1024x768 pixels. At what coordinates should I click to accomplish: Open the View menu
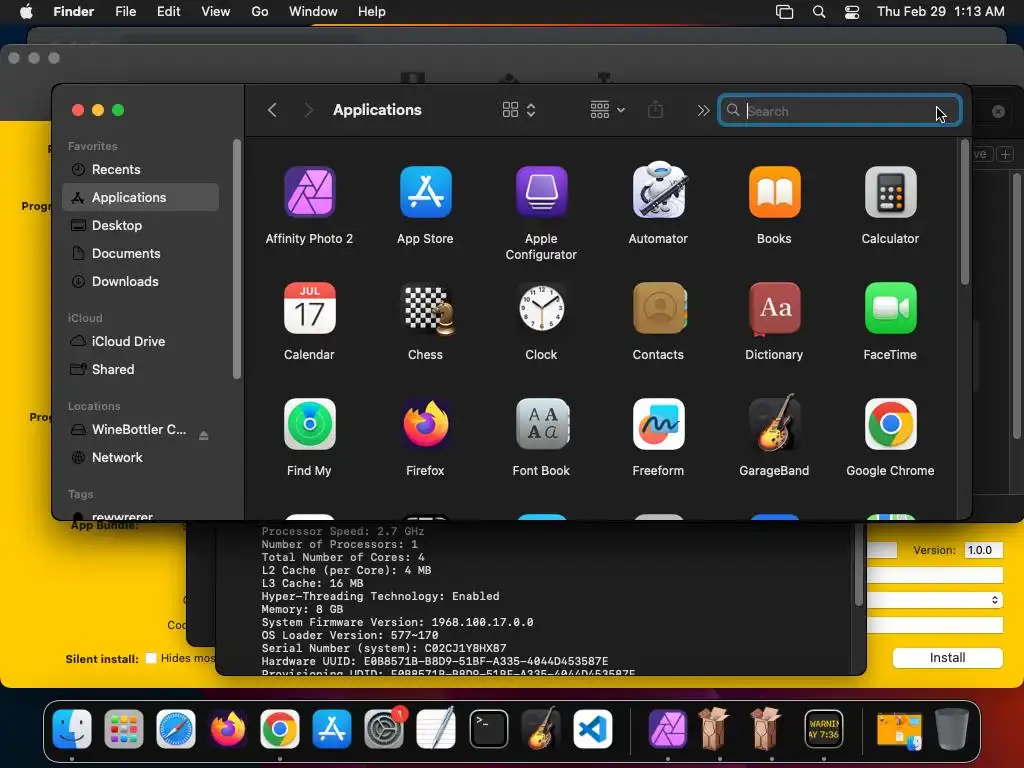point(216,12)
